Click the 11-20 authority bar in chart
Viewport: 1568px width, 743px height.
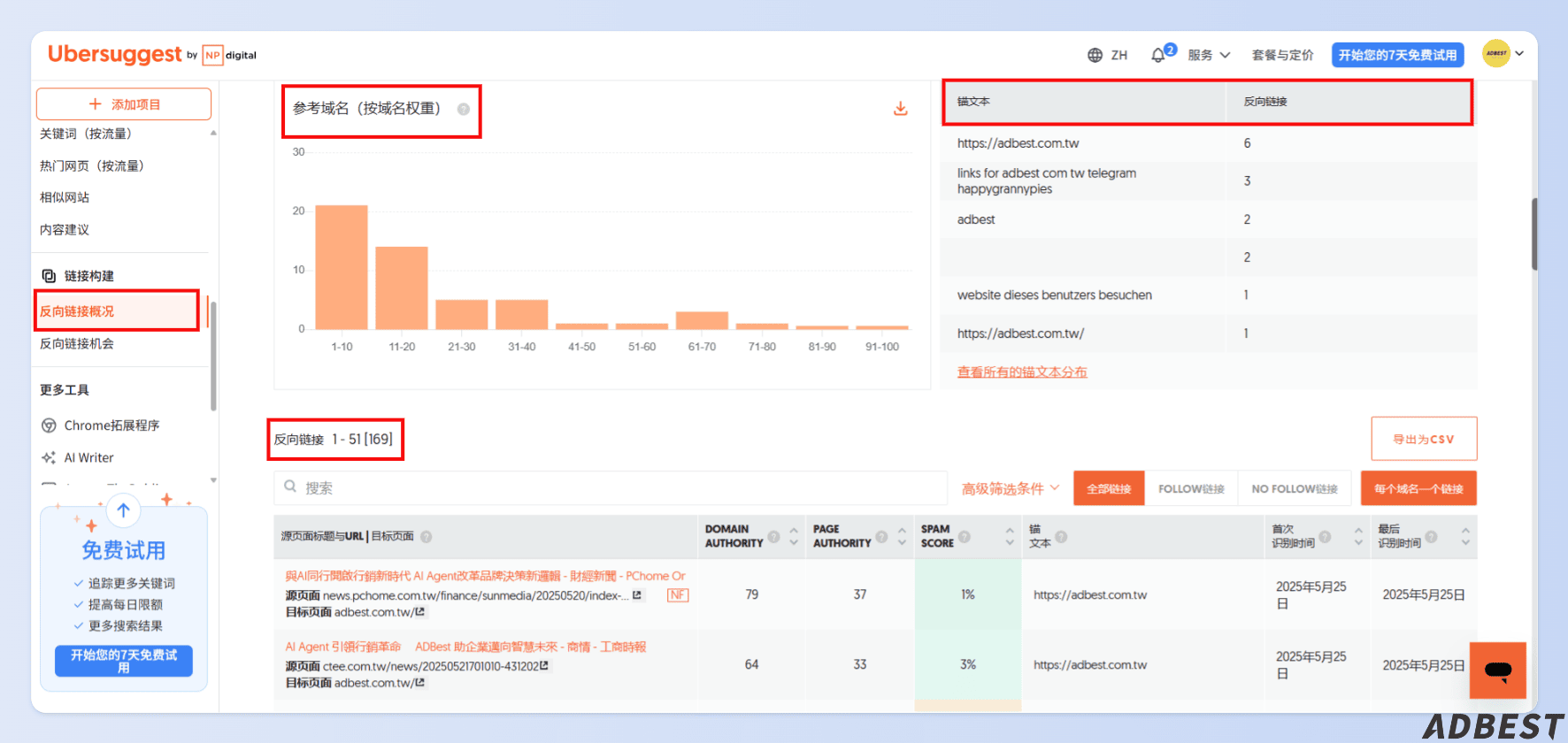(402, 287)
